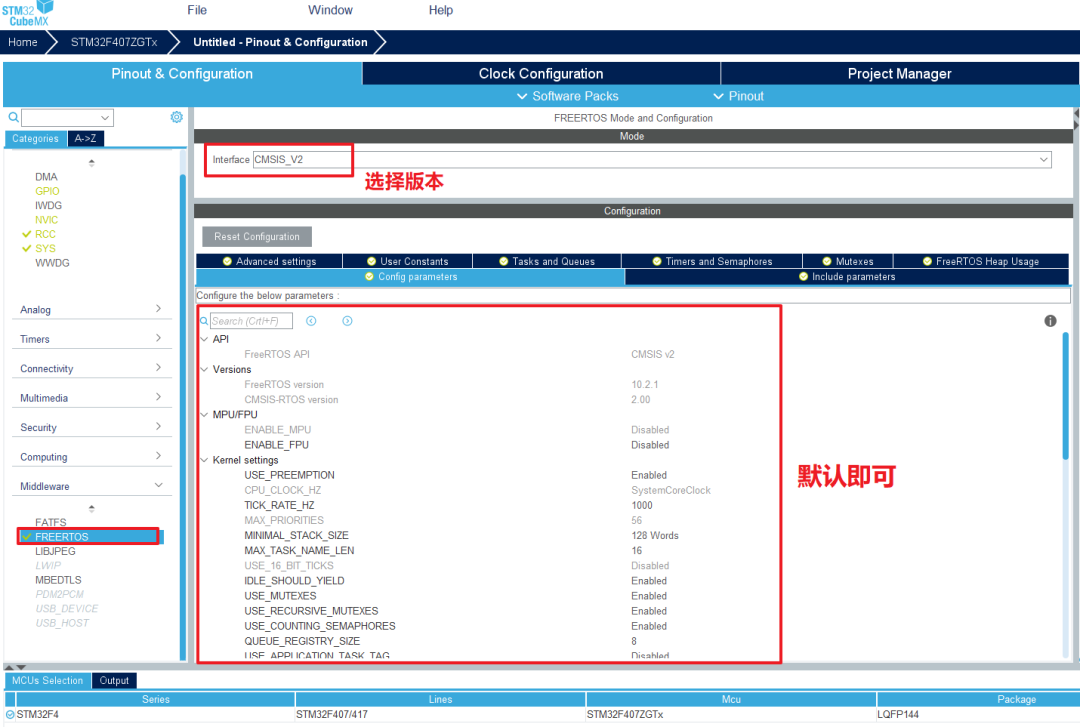Click the parameter search magnifier icon

point(204,321)
